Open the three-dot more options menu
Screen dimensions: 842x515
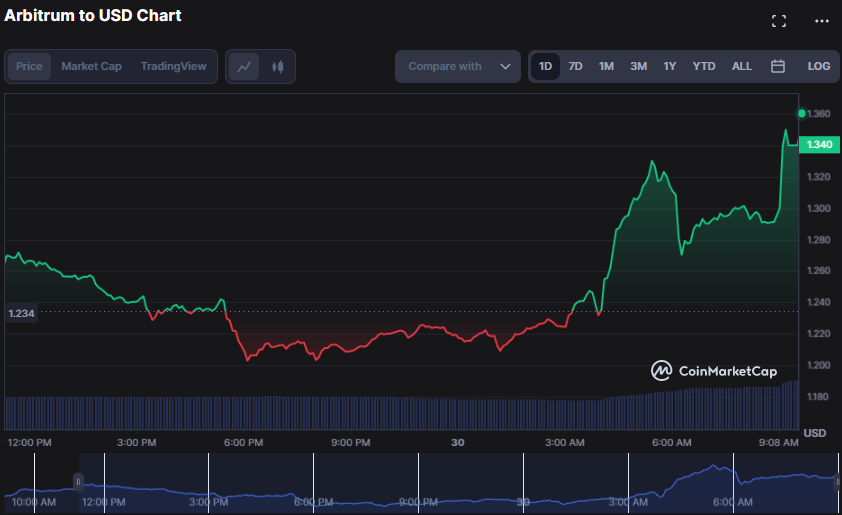point(821,21)
